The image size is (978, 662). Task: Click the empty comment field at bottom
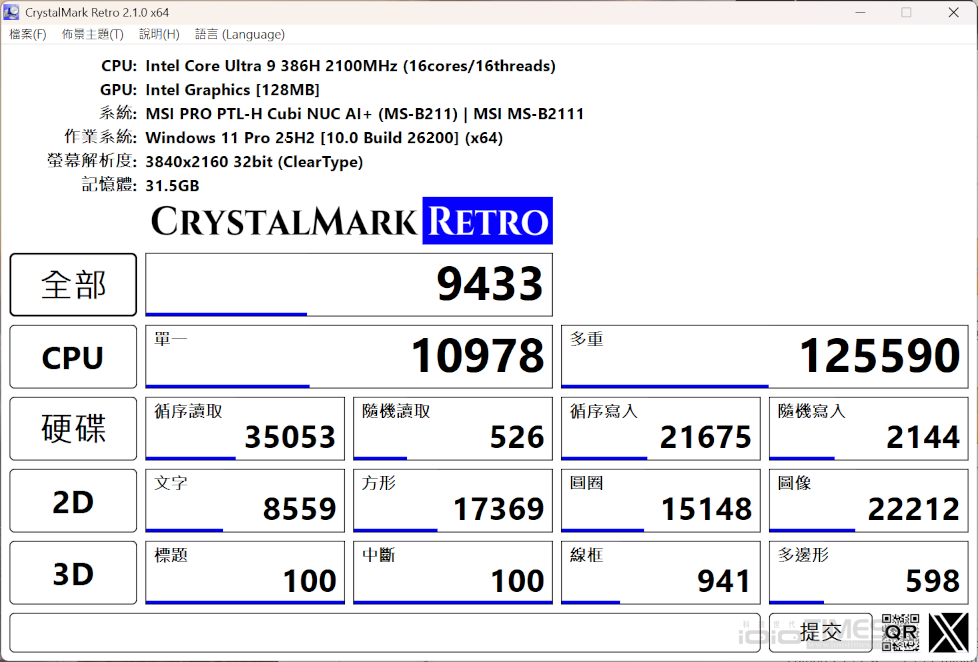click(385, 633)
